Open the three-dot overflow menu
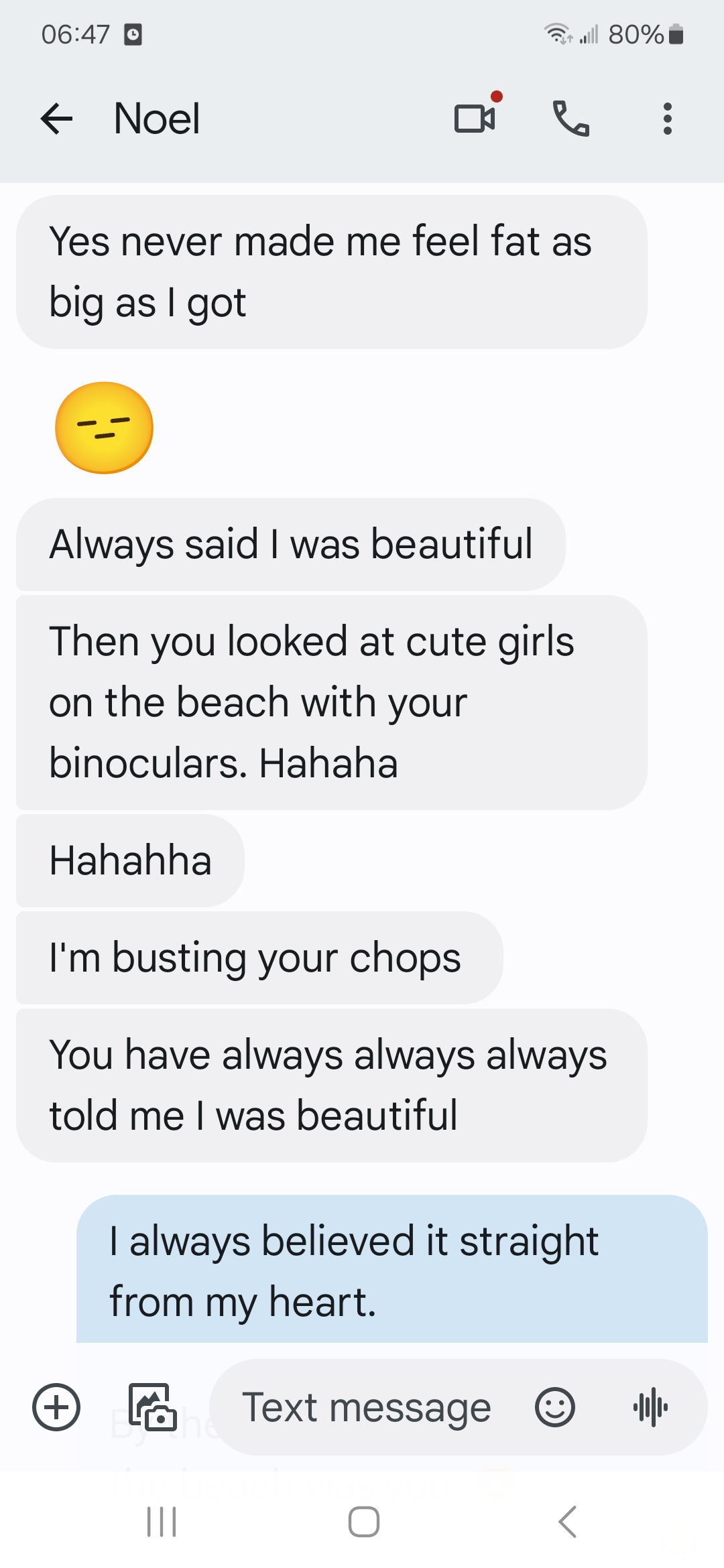The height and width of the screenshot is (1568, 724). coord(667,119)
